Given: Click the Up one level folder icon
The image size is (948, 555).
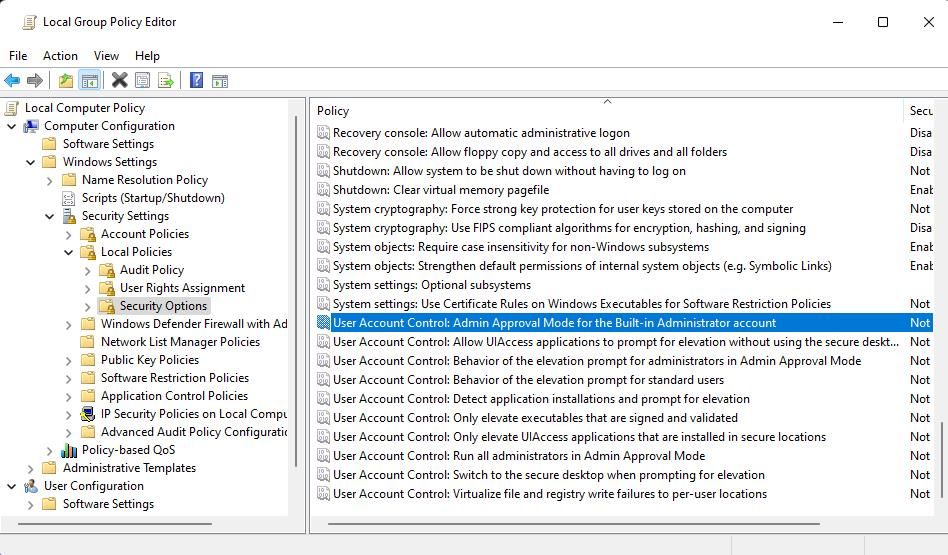Looking at the screenshot, I should (x=65, y=81).
